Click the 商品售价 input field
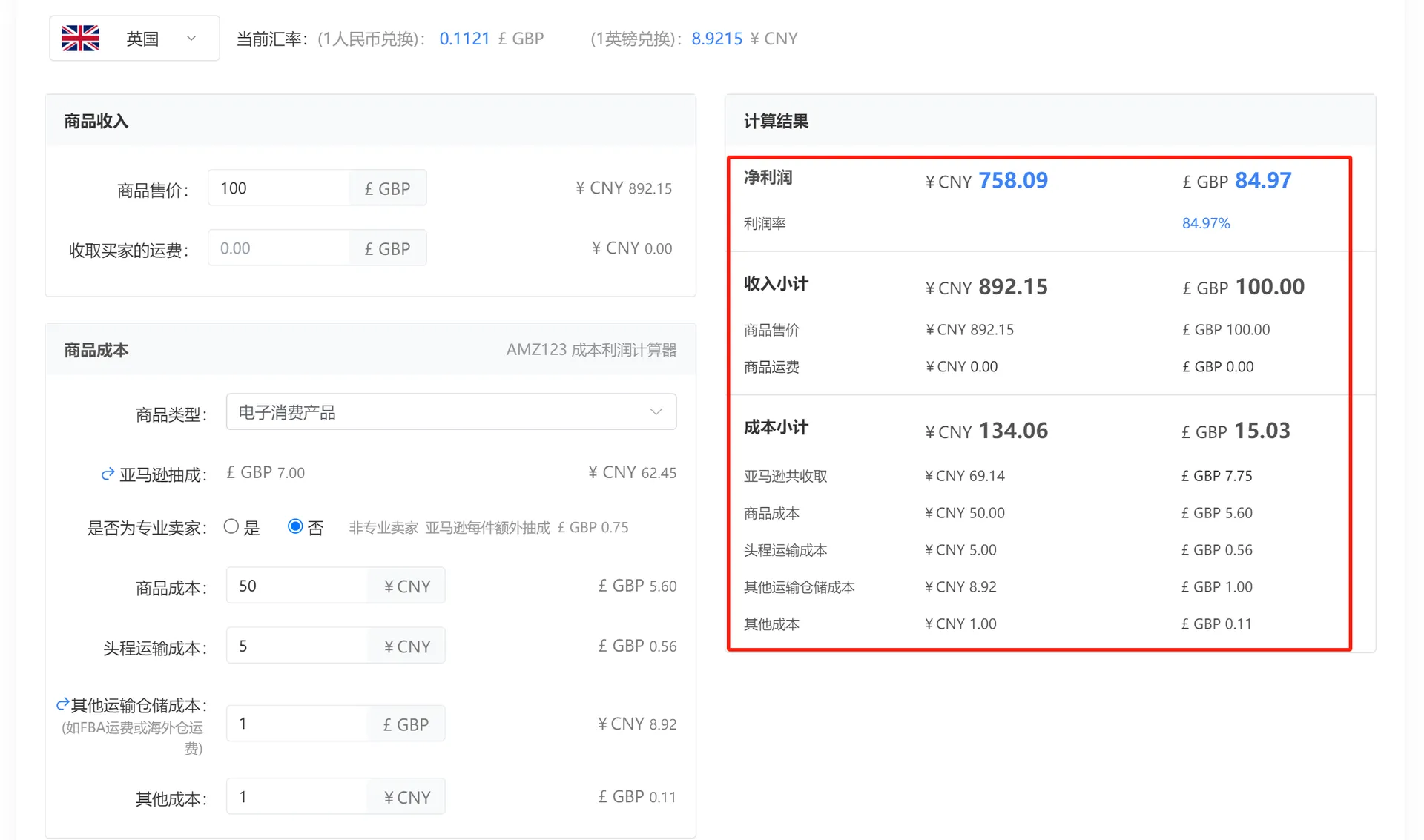 tap(279, 188)
